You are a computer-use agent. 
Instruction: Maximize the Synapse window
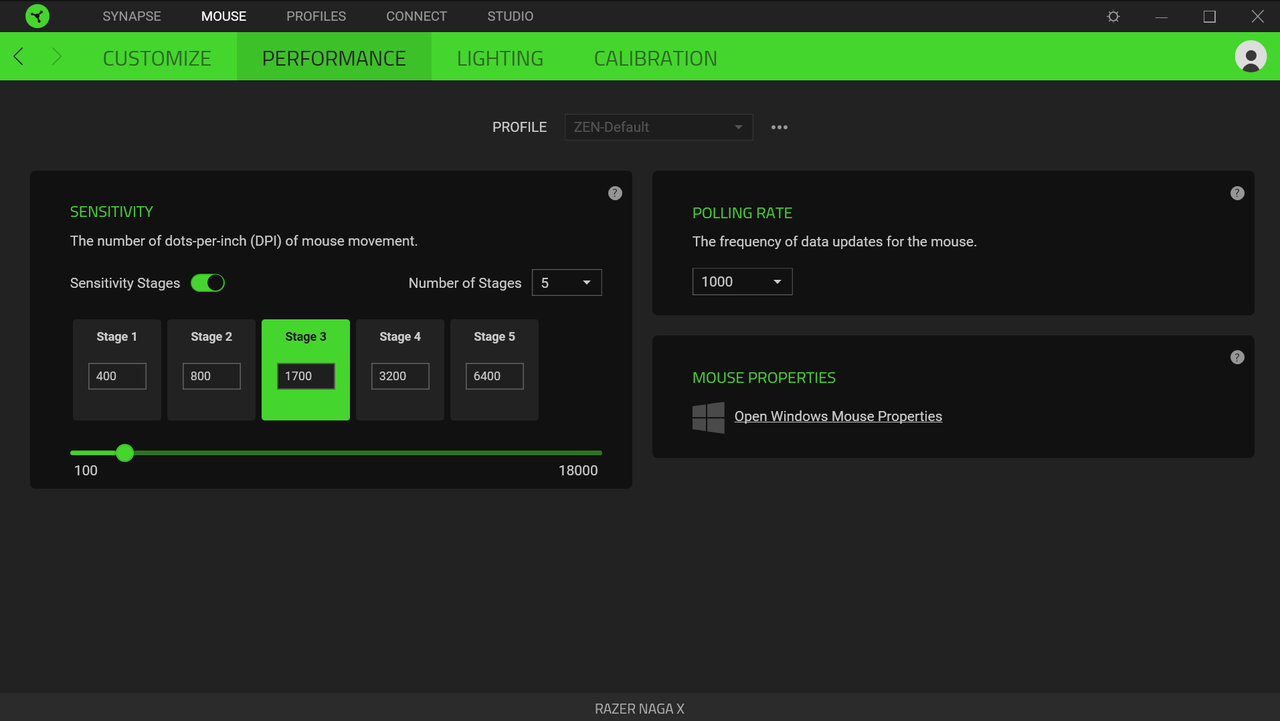click(x=1209, y=17)
